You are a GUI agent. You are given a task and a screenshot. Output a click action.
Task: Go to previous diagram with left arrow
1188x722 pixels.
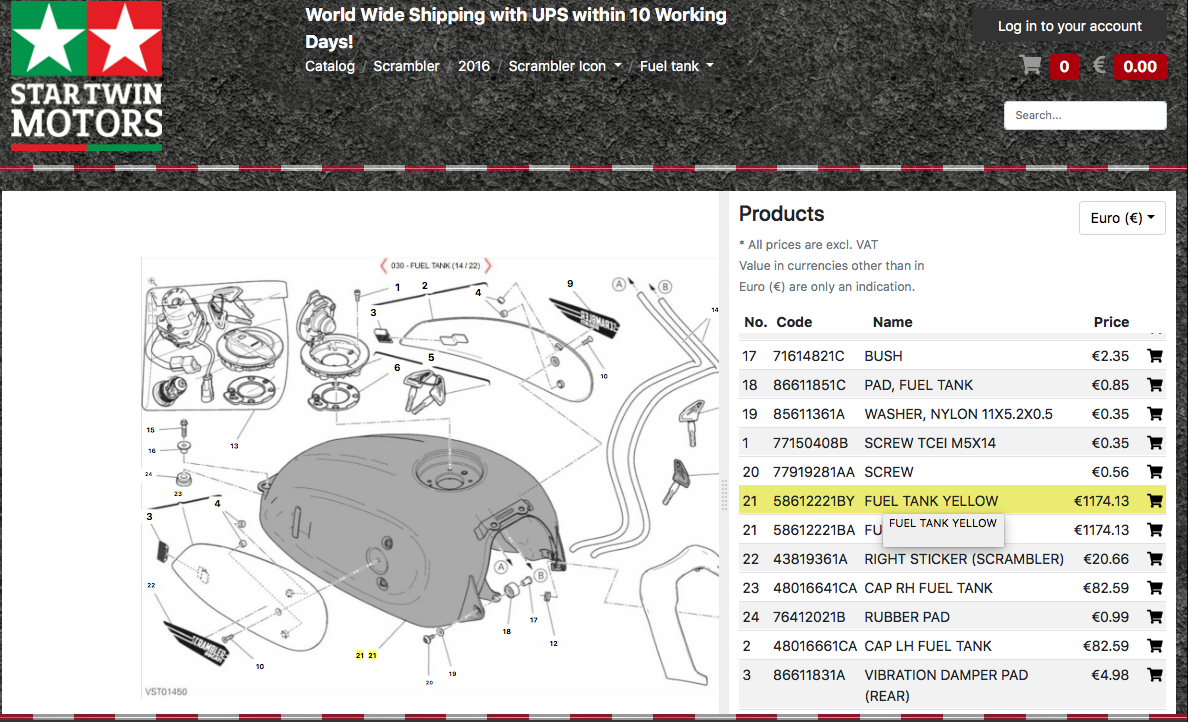pos(383,265)
